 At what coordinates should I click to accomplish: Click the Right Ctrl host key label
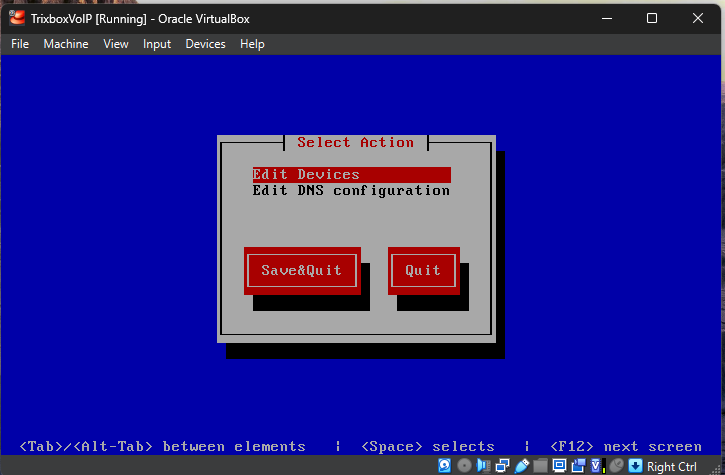coord(671,466)
